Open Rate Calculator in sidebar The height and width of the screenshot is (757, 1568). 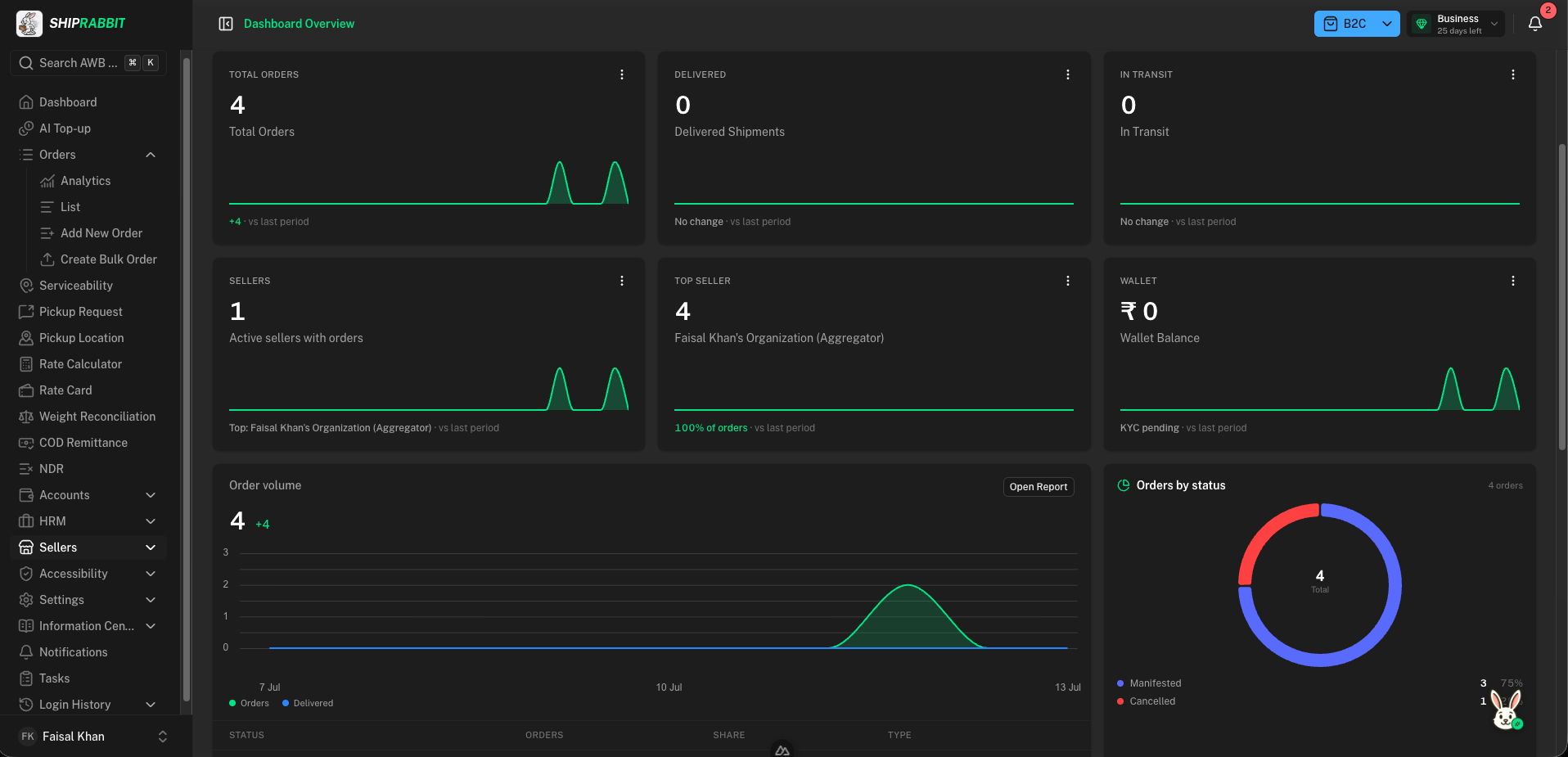[x=80, y=364]
